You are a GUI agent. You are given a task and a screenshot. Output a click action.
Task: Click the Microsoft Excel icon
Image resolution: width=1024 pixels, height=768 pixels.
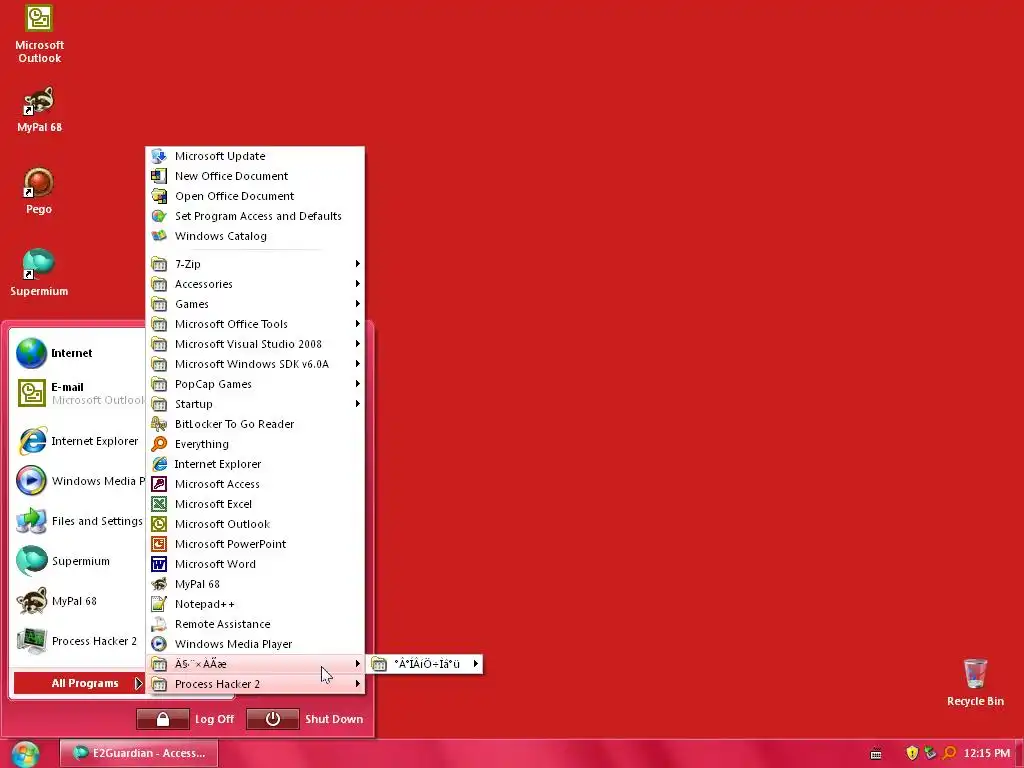159,504
